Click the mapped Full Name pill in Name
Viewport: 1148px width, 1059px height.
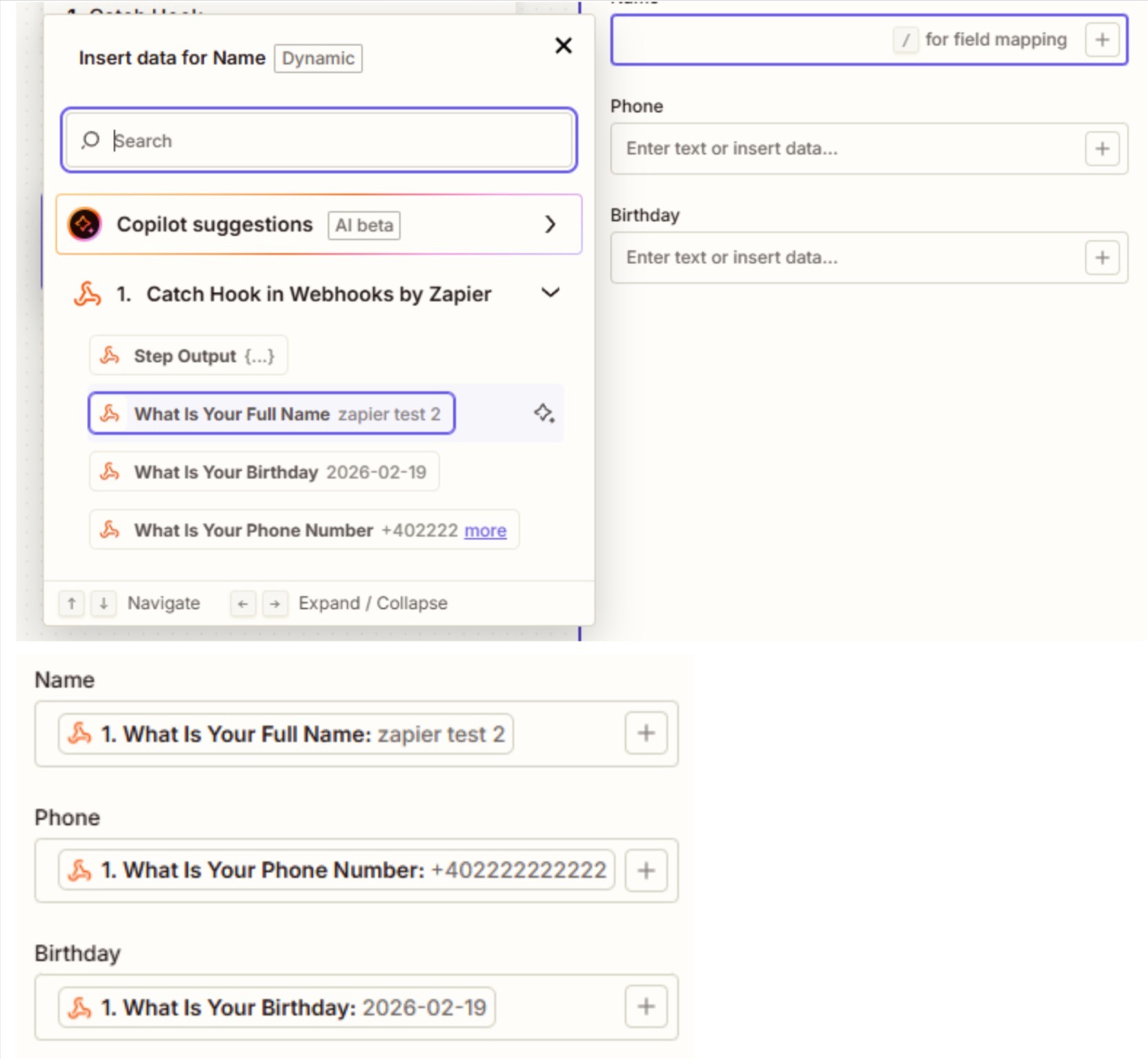[x=286, y=734]
